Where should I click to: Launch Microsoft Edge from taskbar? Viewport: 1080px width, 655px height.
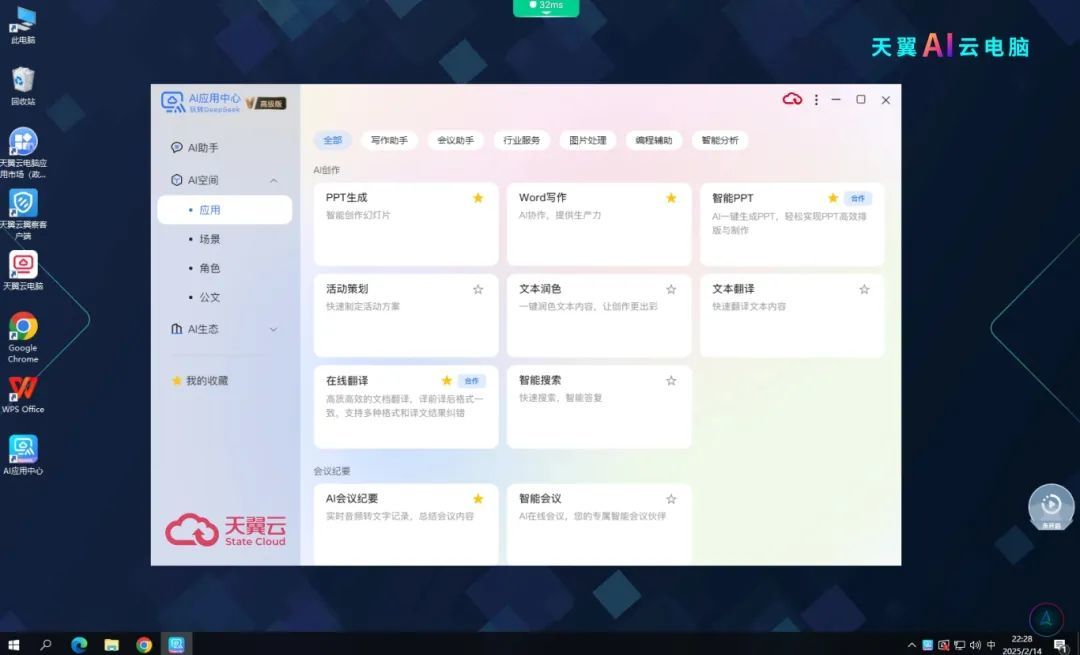coord(79,645)
